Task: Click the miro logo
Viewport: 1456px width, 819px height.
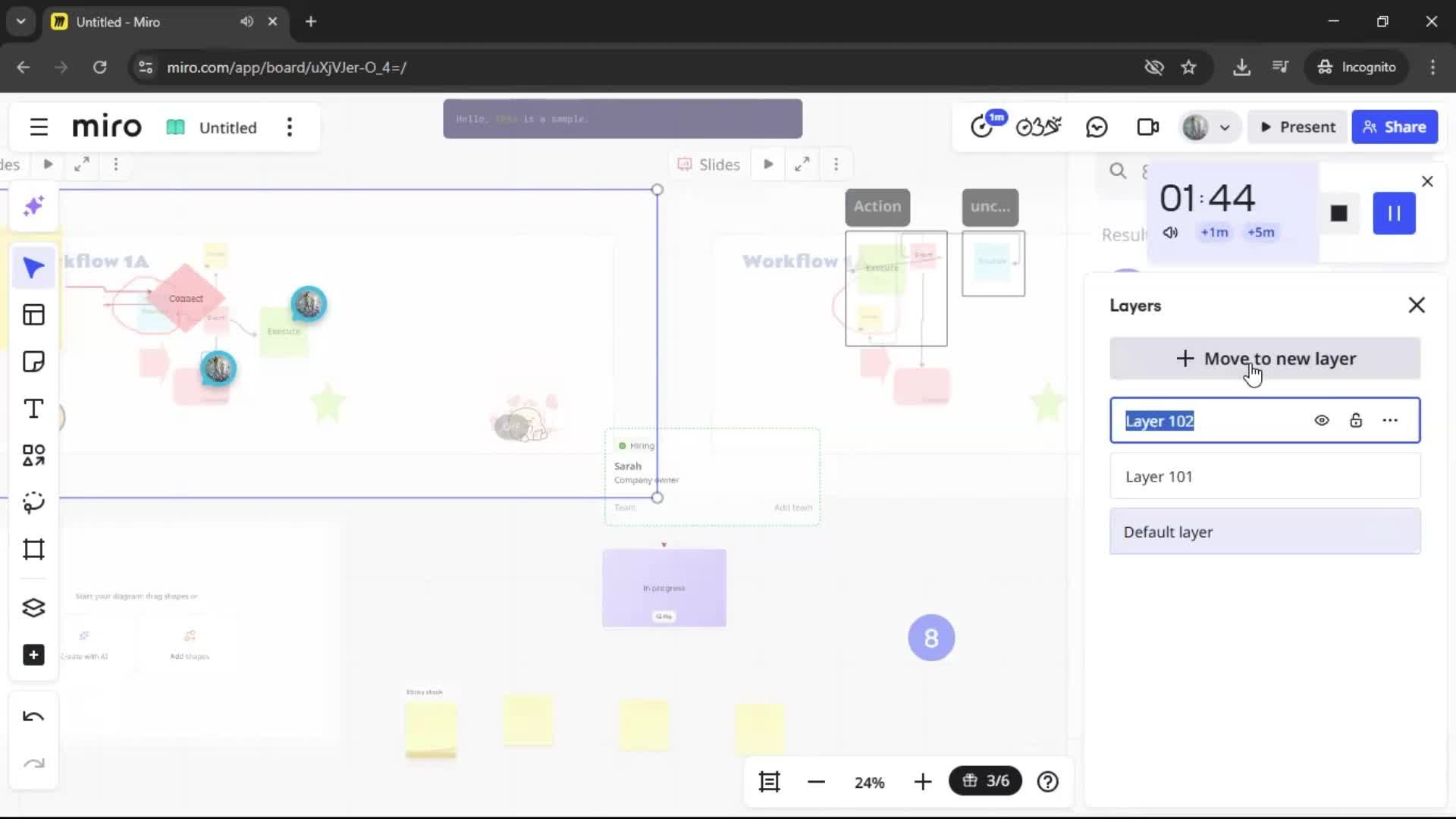Action: (x=107, y=127)
